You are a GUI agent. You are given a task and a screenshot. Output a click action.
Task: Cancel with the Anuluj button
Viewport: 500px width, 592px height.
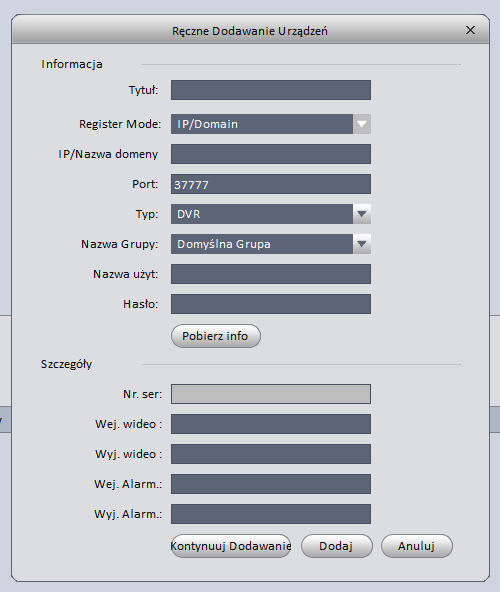coord(417,546)
